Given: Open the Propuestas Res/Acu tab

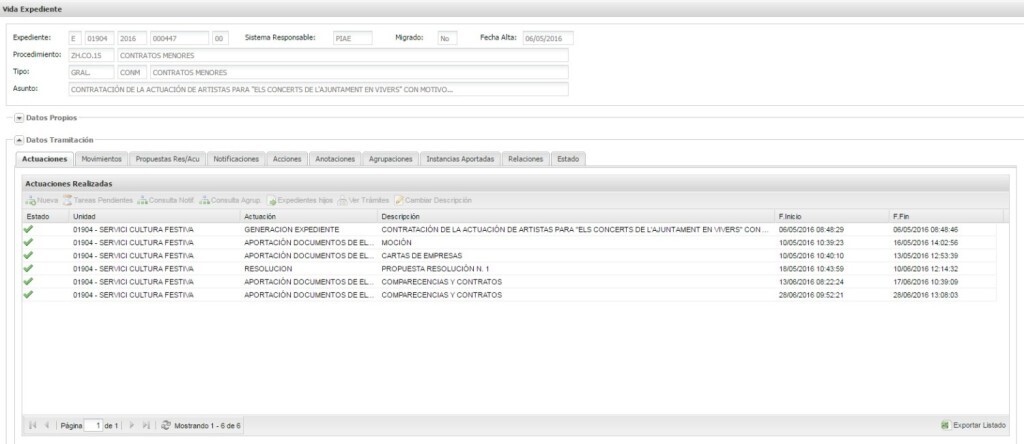Looking at the screenshot, I should tap(167, 159).
